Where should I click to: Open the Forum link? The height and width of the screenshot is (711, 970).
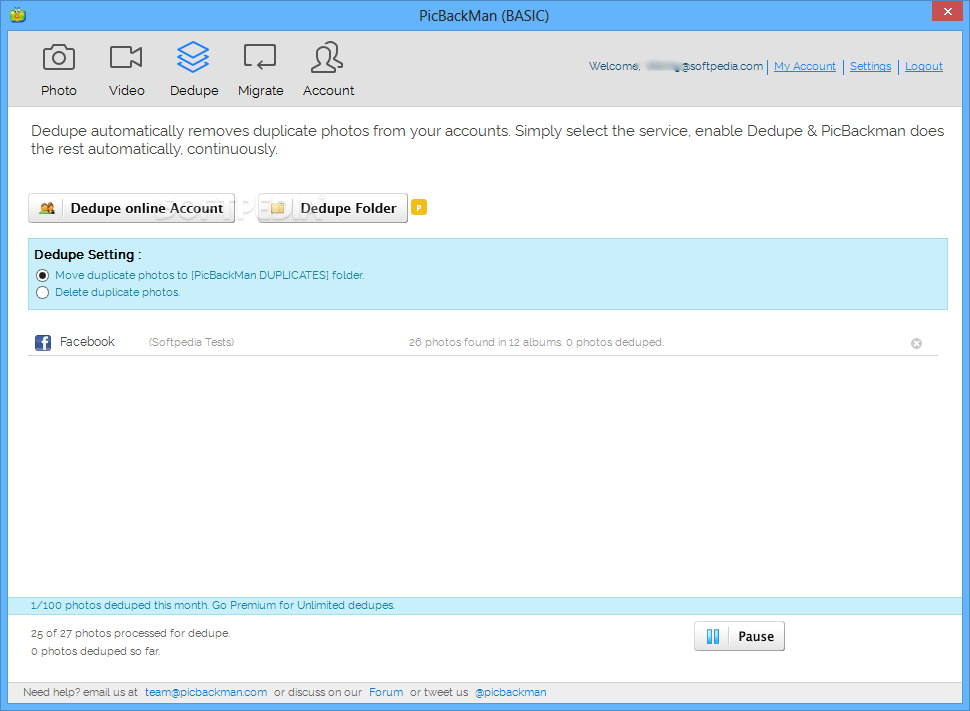coord(386,692)
